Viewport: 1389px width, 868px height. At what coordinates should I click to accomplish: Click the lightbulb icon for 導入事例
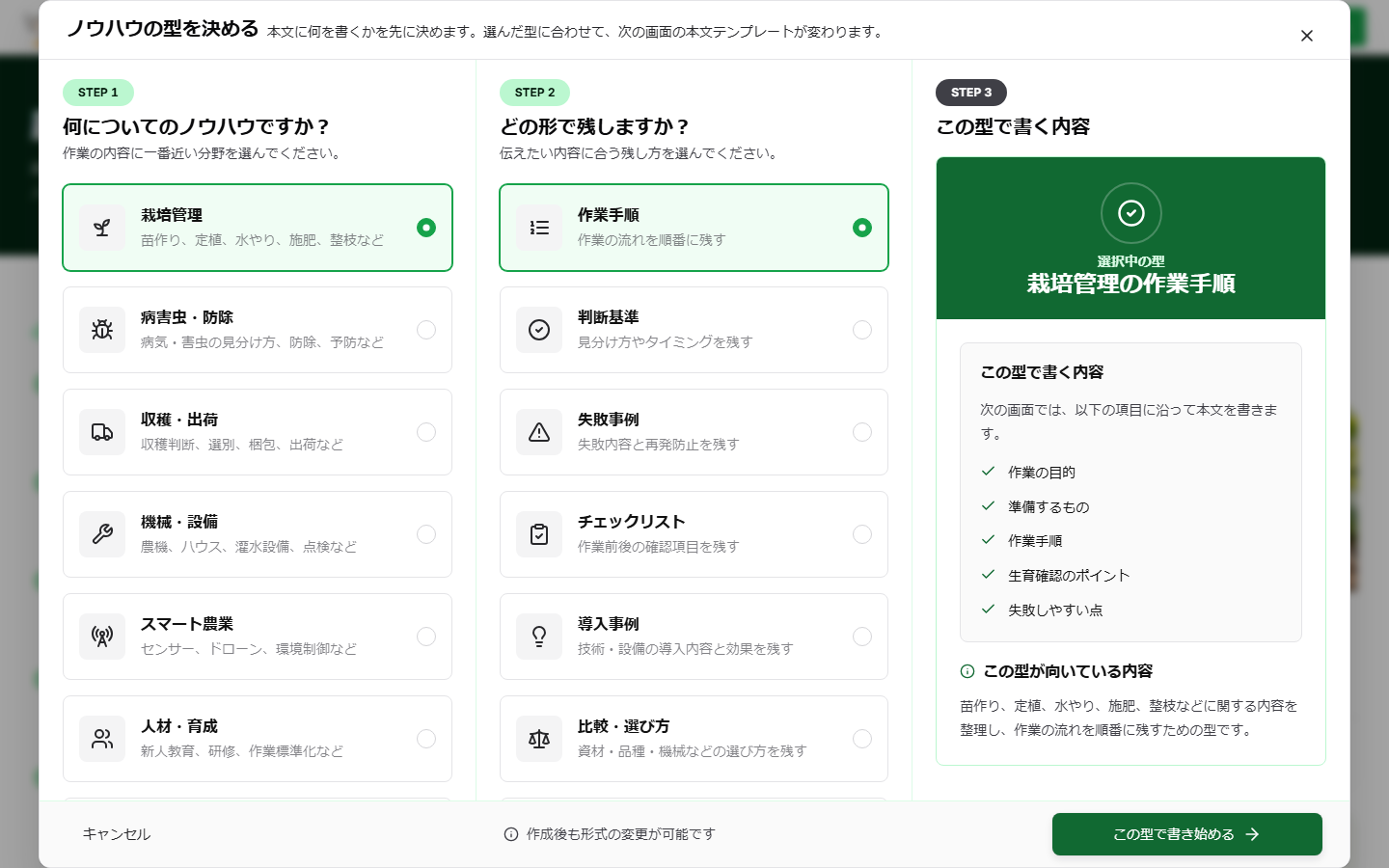pyautogui.click(x=539, y=637)
